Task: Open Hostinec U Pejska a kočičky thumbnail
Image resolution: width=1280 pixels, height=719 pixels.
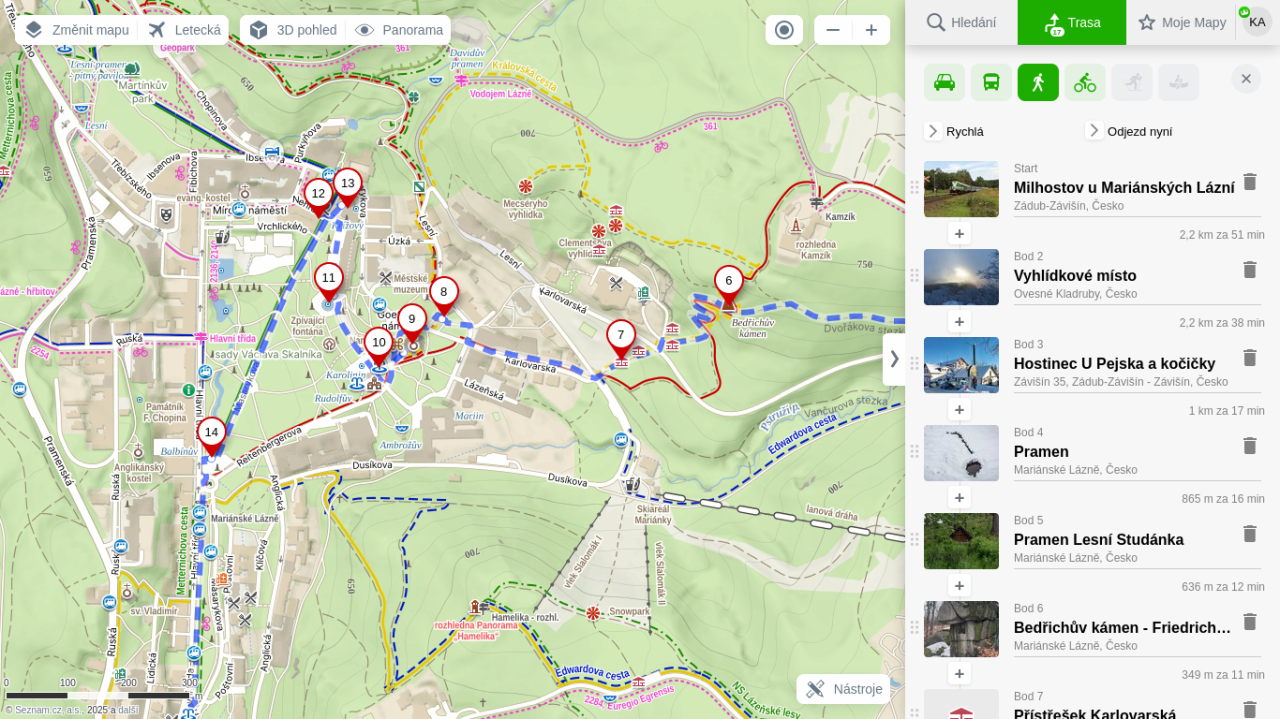Action: (x=961, y=365)
